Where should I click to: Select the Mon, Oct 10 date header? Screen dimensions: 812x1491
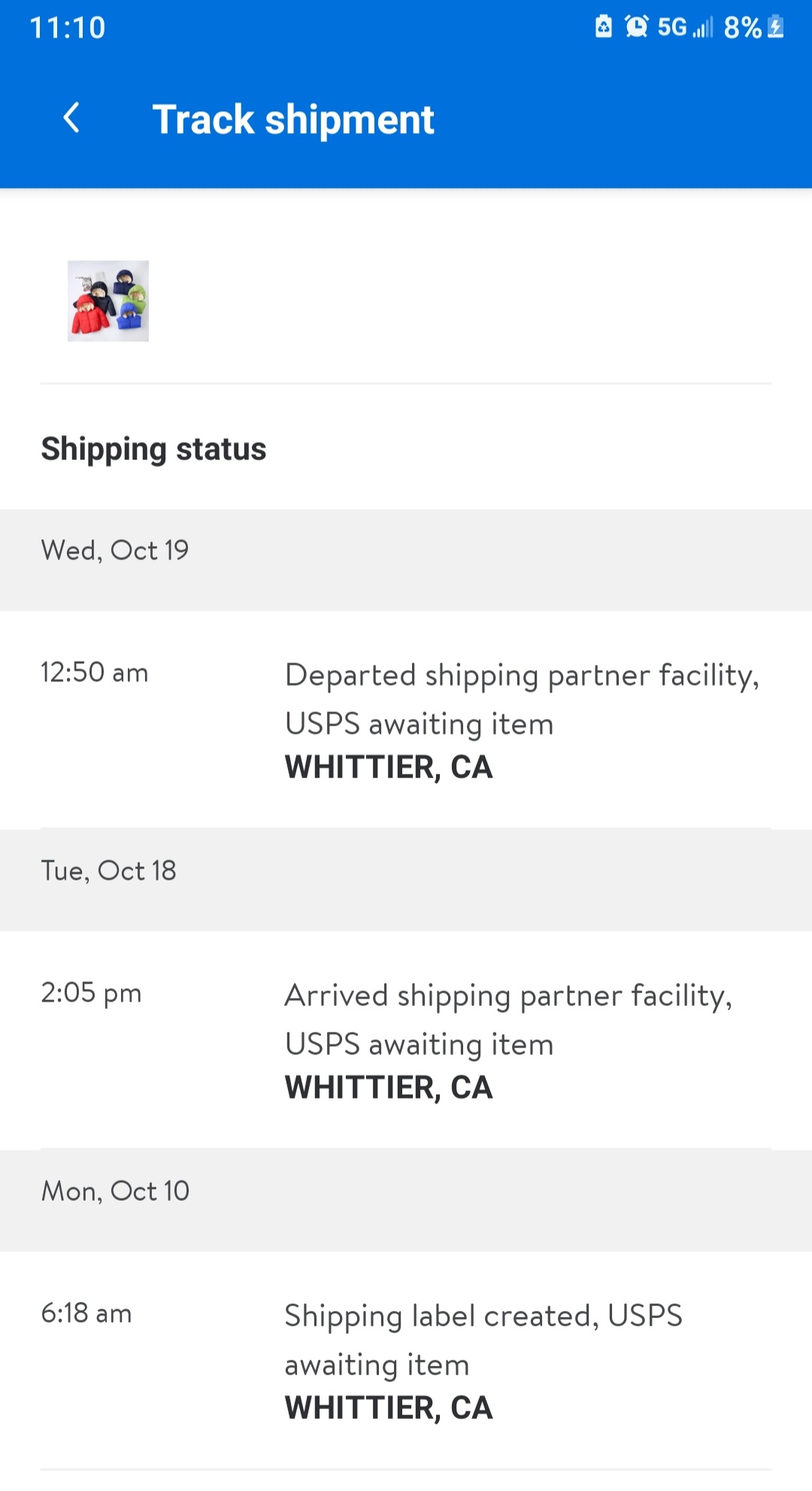(x=115, y=1191)
